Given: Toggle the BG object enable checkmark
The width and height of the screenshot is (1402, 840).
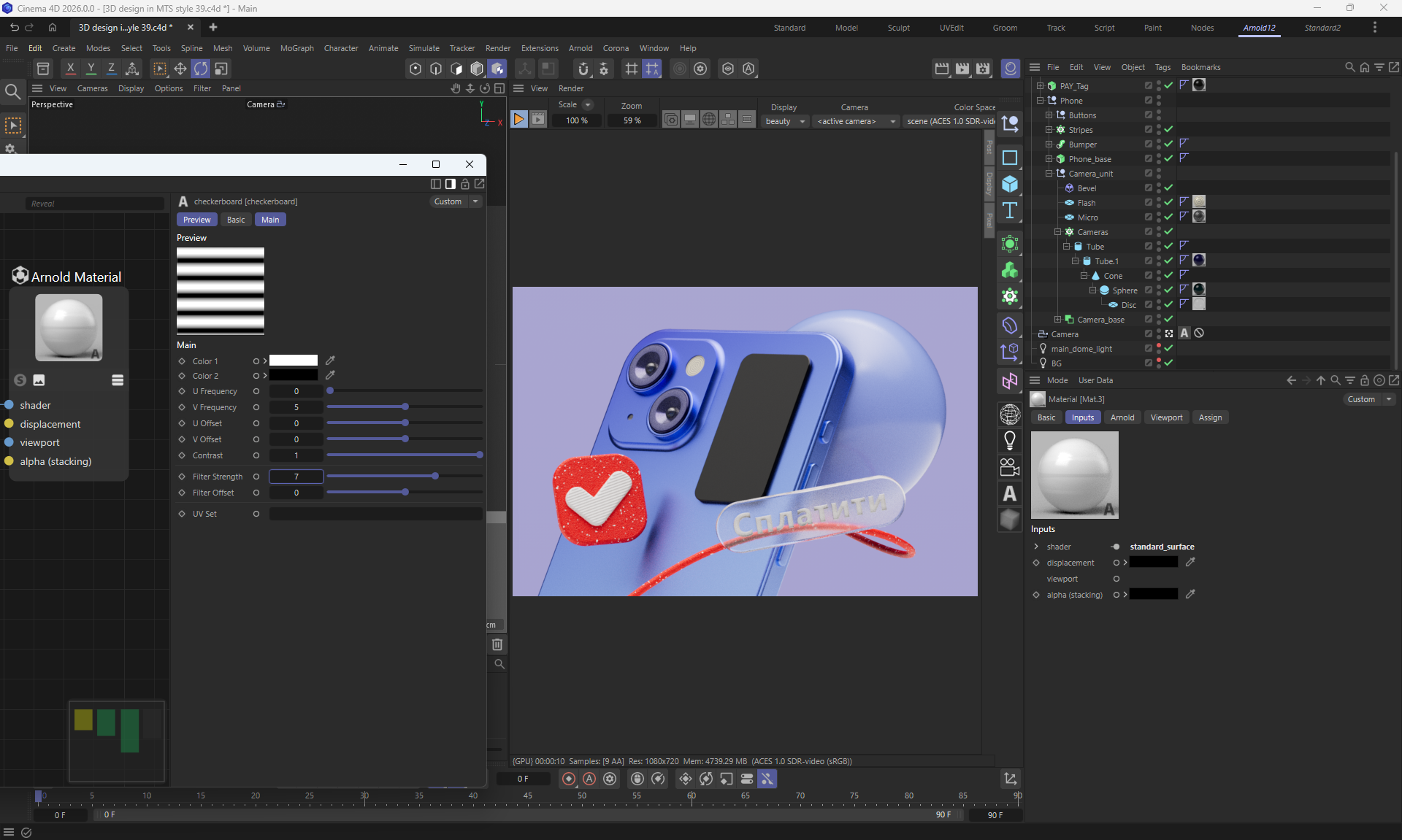Looking at the screenshot, I should [1168, 363].
